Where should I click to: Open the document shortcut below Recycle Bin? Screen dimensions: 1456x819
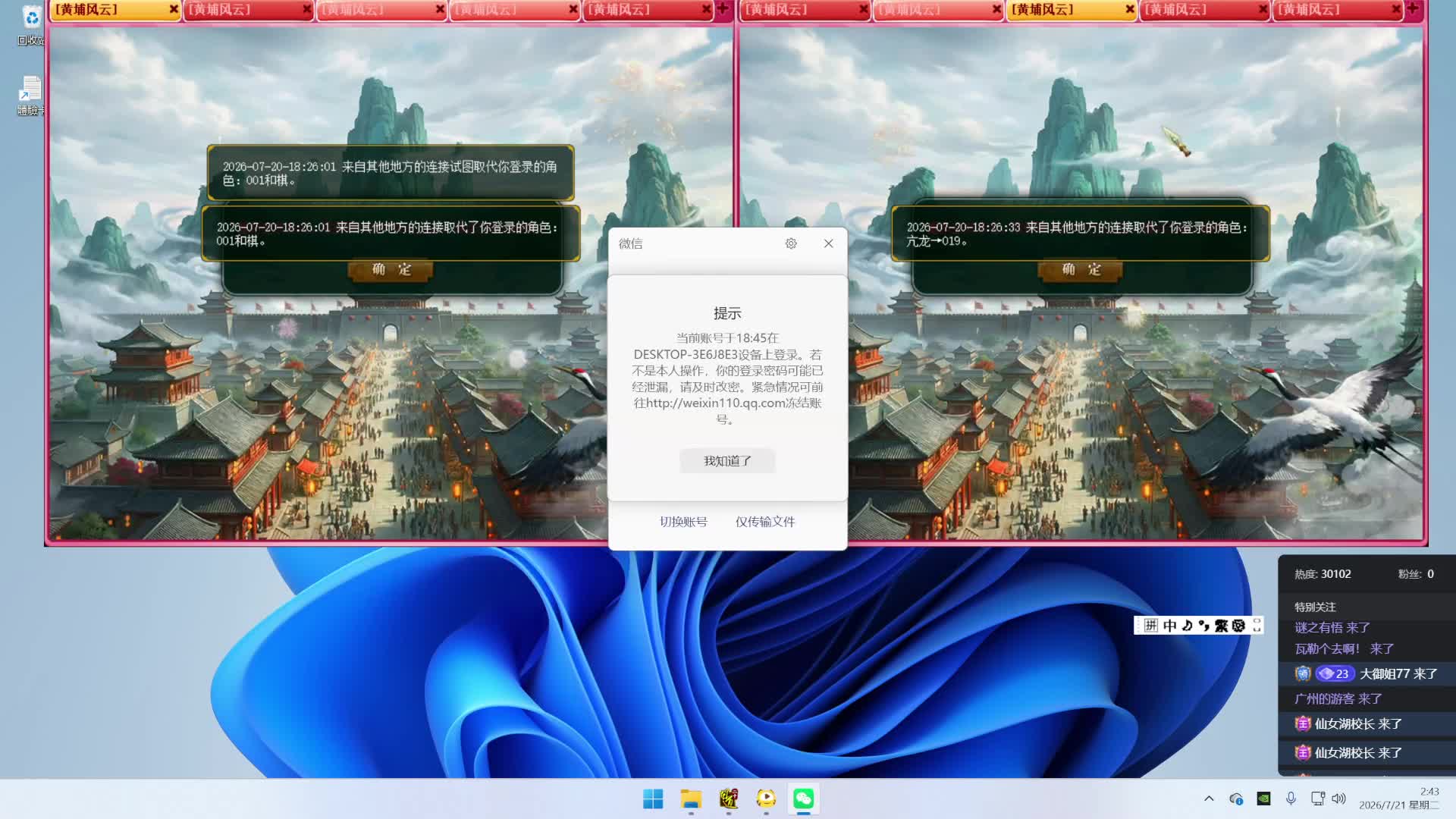click(30, 96)
